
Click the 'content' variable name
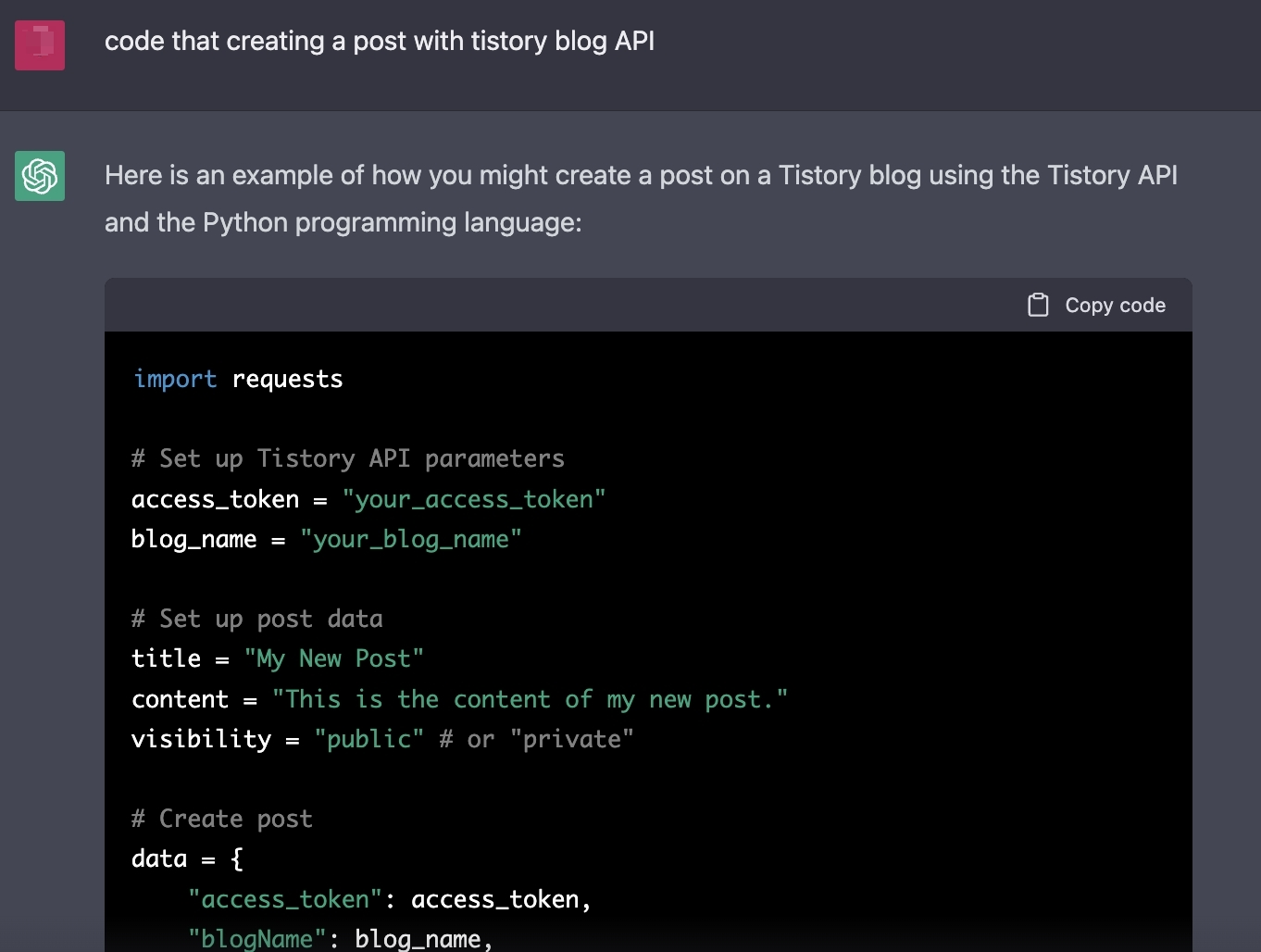181,700
